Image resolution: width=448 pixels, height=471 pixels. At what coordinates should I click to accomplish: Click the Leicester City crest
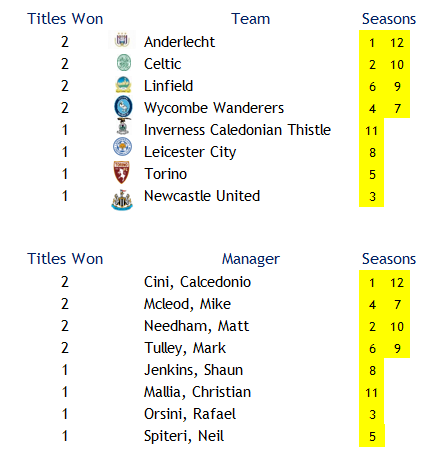coord(122,147)
